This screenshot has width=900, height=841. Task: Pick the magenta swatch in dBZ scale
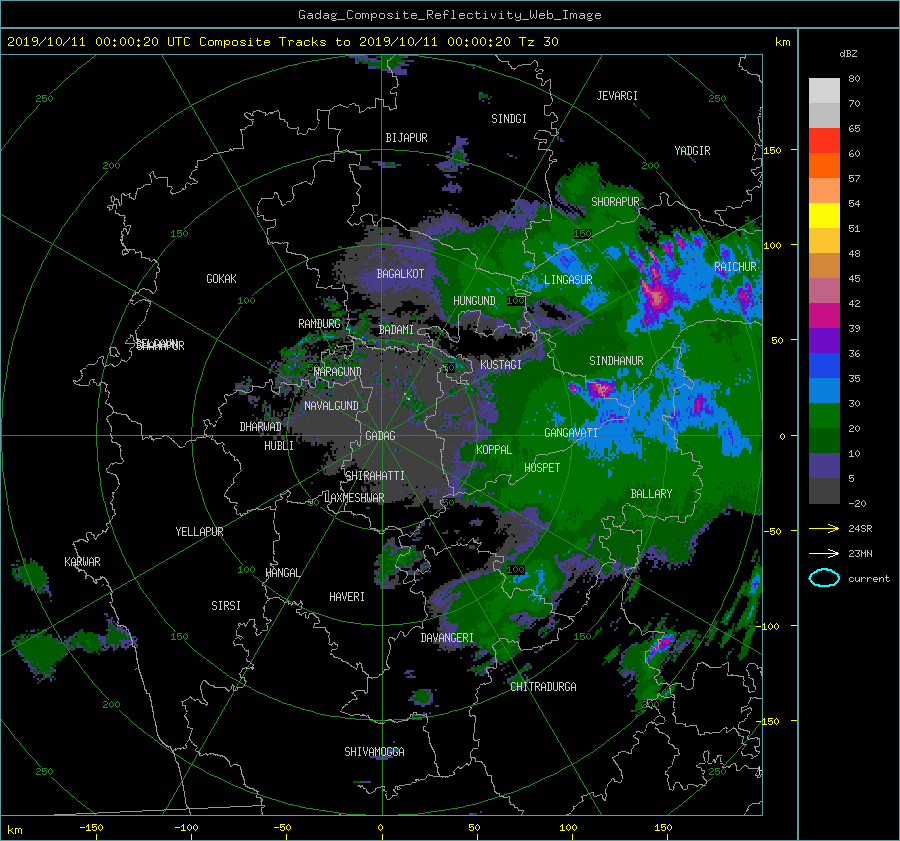click(824, 315)
